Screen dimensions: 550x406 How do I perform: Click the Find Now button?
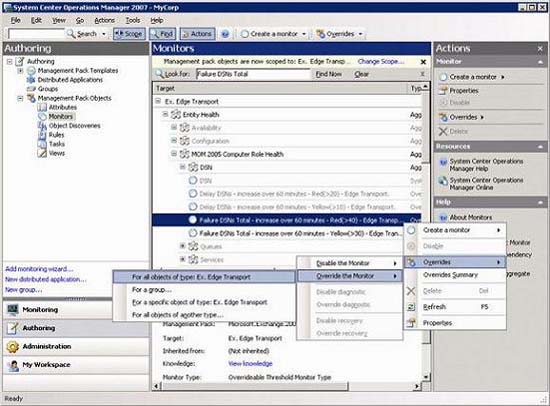329,74
